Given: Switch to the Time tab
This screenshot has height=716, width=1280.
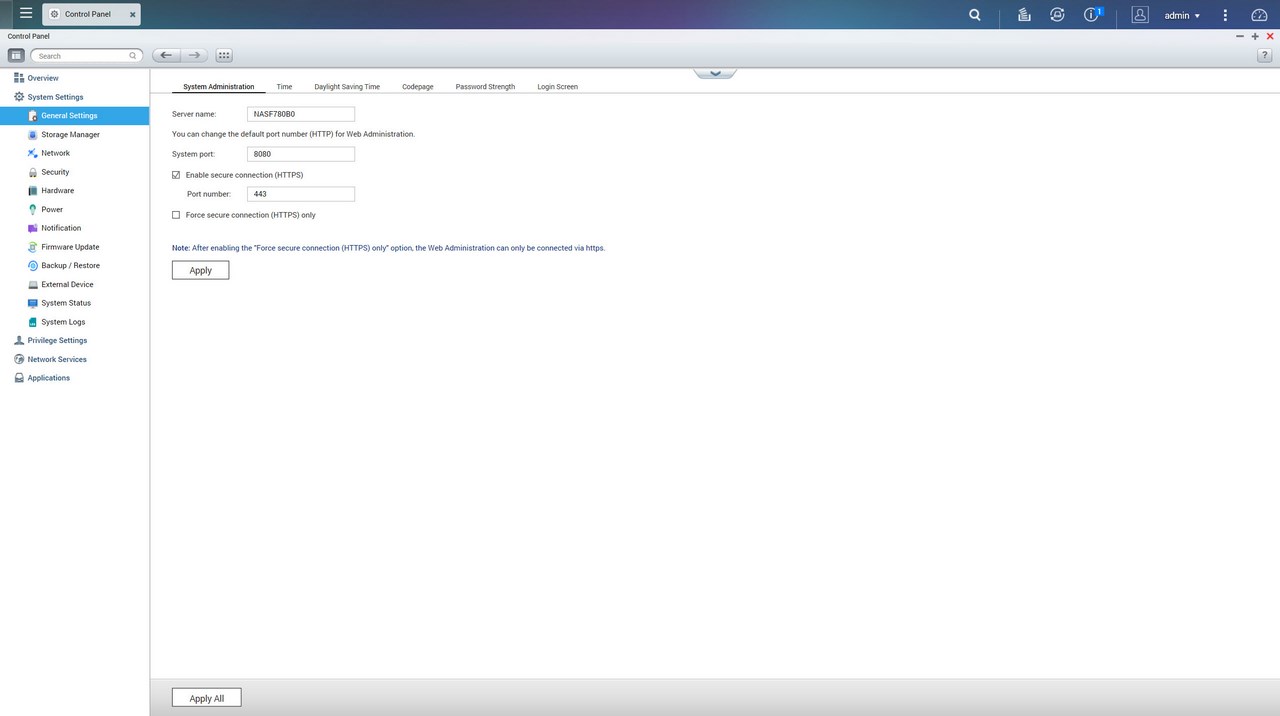Looking at the screenshot, I should (284, 87).
